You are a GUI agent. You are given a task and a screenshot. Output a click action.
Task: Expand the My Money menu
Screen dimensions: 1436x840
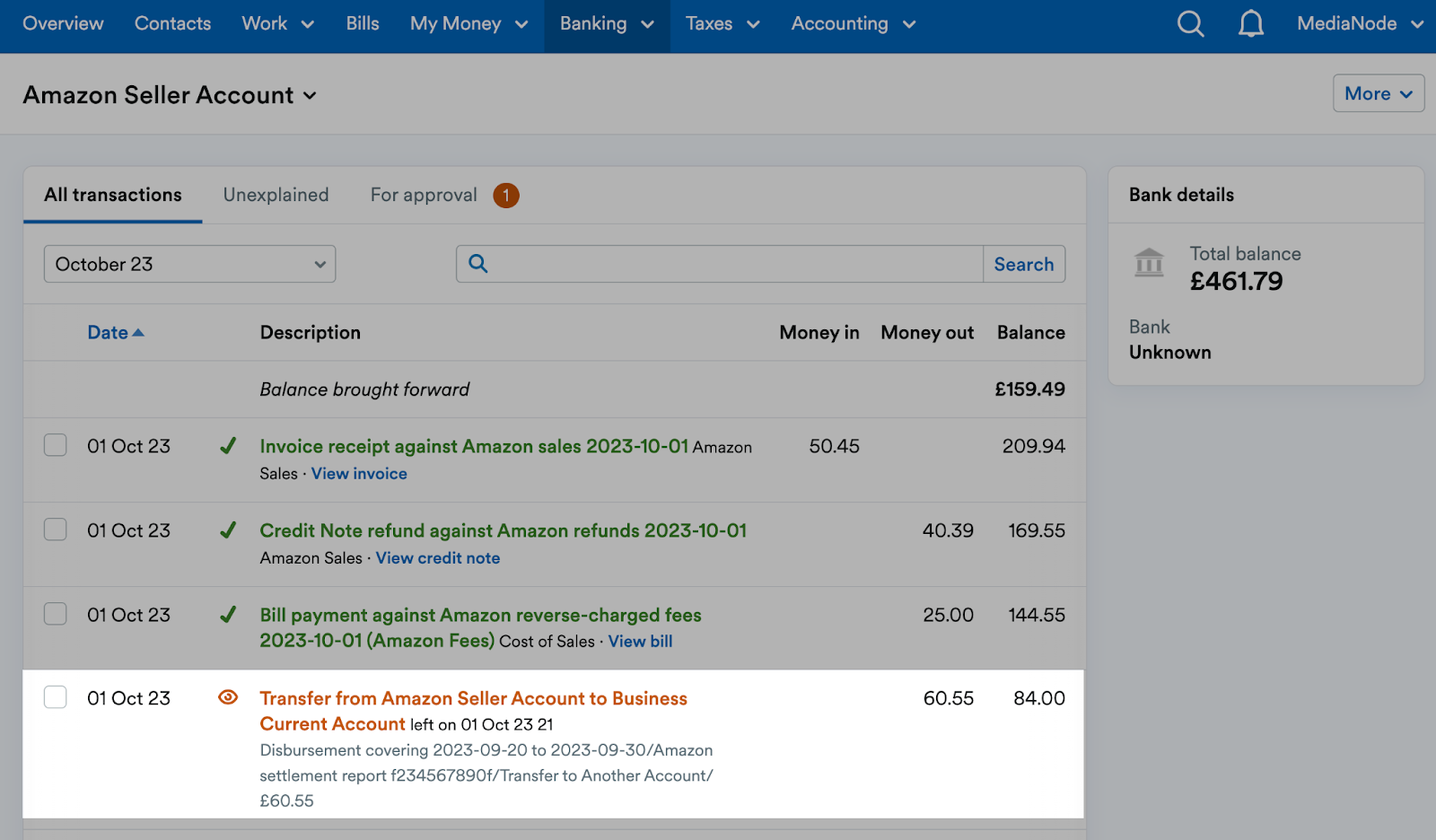(x=468, y=24)
